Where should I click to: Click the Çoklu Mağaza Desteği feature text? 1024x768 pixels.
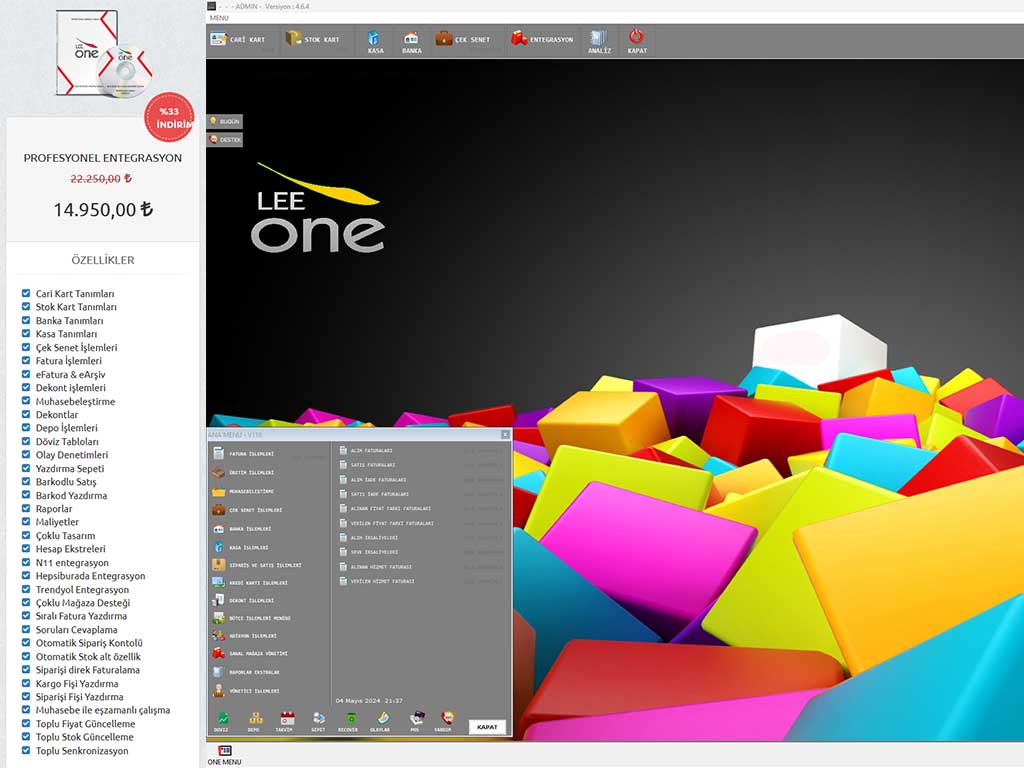click(83, 603)
